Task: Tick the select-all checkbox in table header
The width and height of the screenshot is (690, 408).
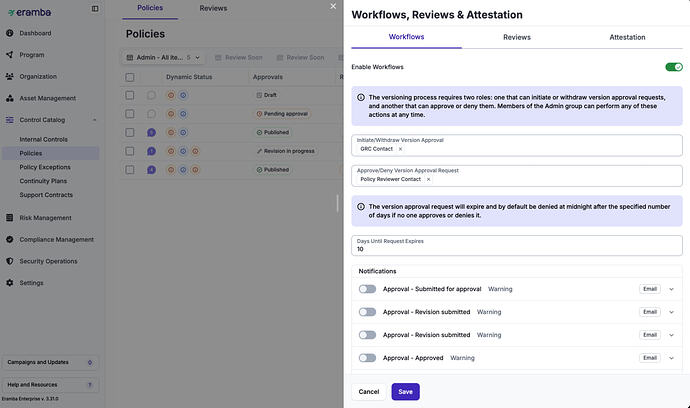Action: [130, 77]
